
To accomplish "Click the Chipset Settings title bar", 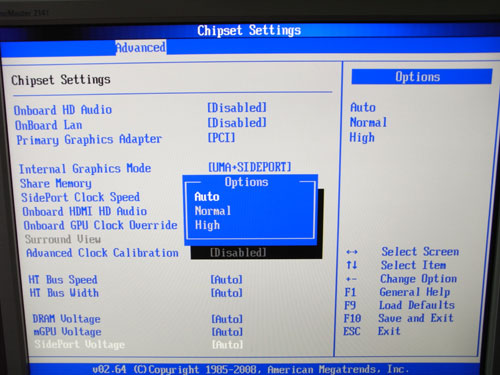I will coord(249,31).
